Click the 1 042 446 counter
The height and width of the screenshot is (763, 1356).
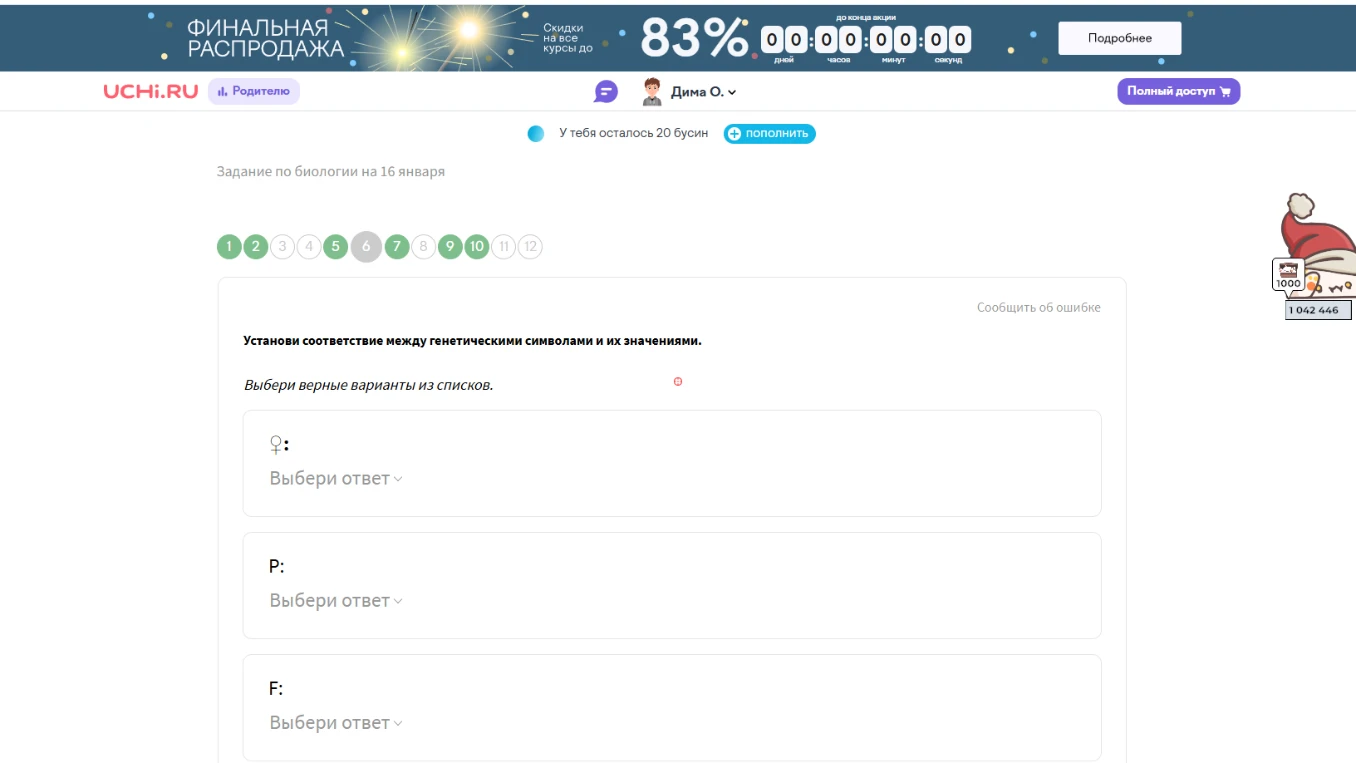click(x=1318, y=310)
